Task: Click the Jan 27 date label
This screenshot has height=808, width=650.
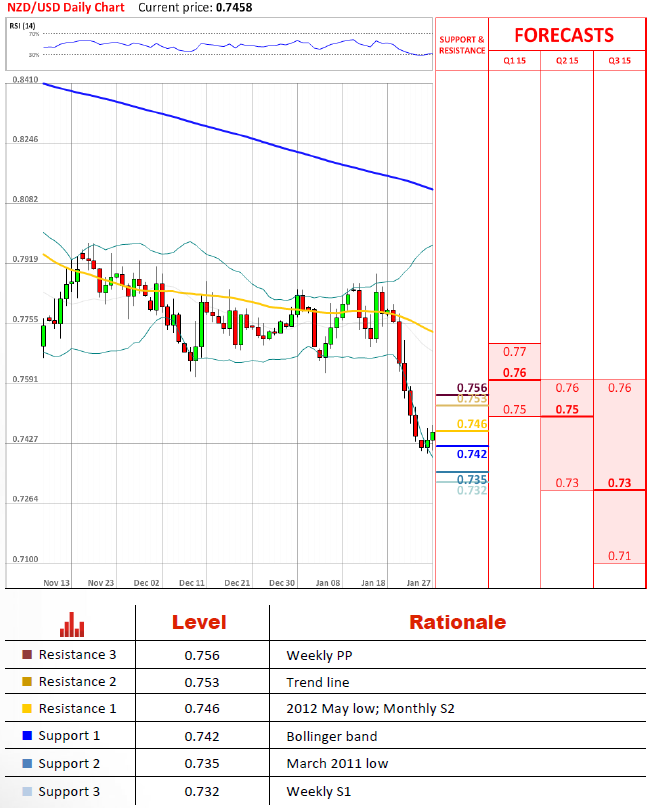Action: click(418, 583)
